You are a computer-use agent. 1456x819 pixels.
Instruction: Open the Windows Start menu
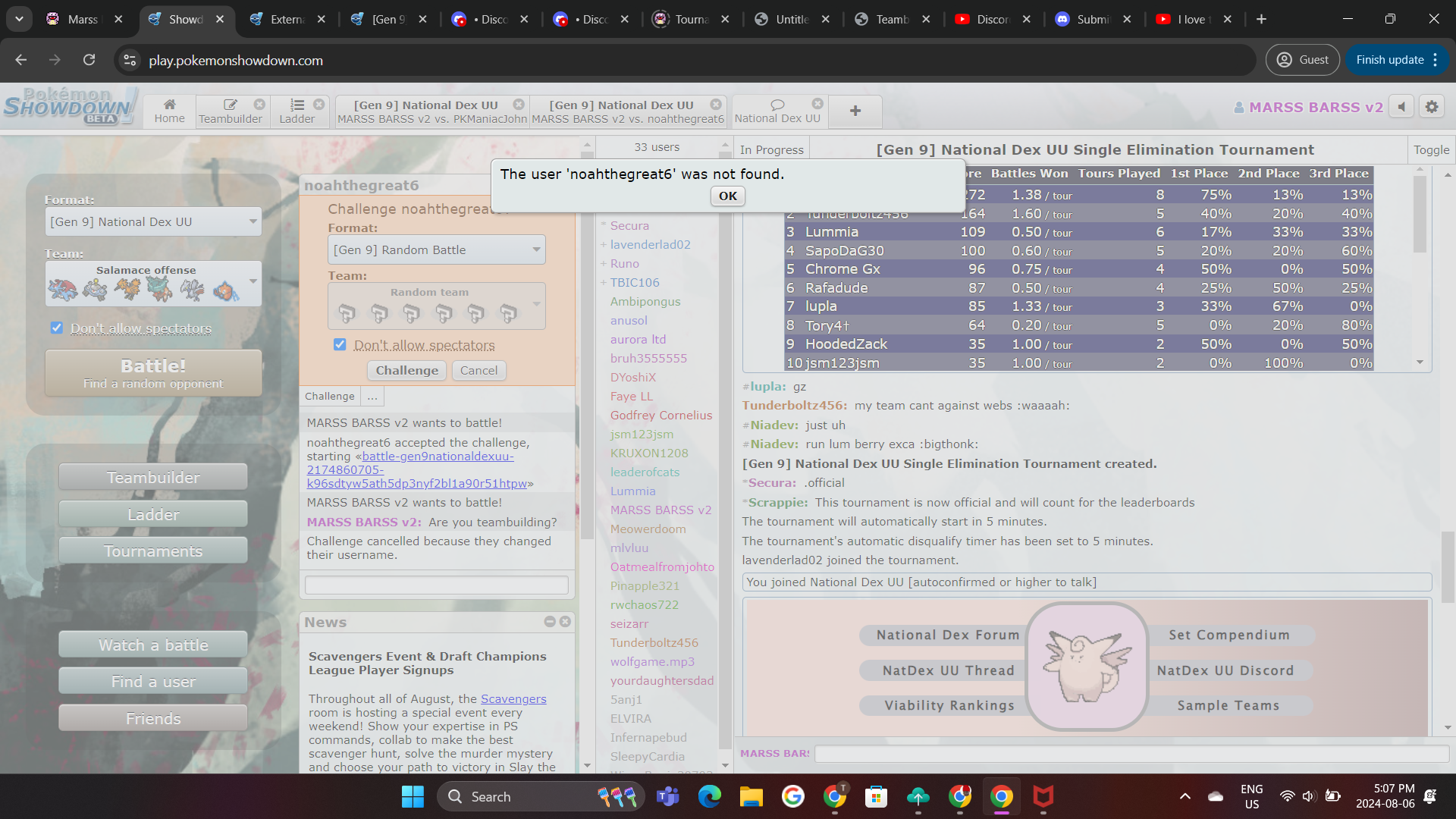tap(413, 796)
